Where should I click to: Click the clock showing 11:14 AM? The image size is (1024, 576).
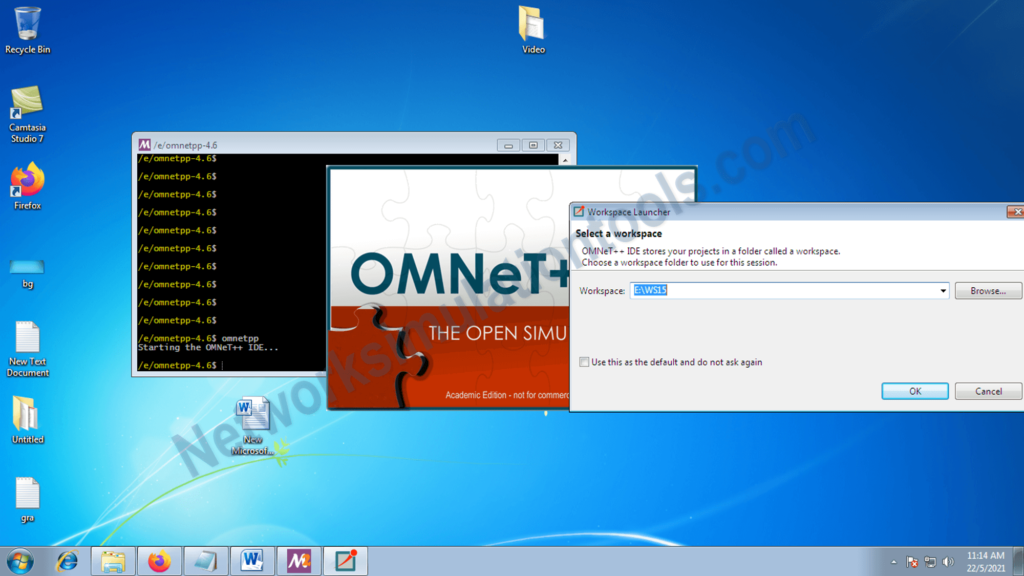click(x=985, y=561)
